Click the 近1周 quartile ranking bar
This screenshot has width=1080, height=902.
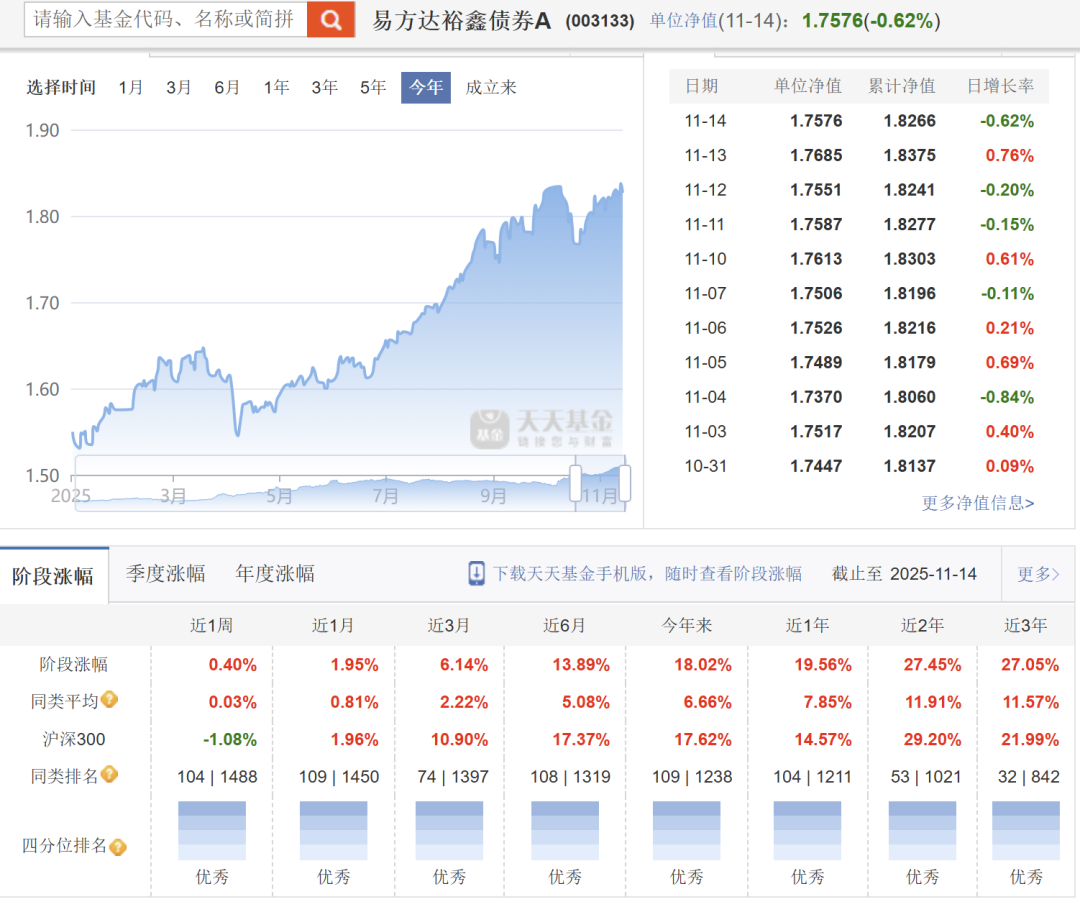[x=211, y=830]
